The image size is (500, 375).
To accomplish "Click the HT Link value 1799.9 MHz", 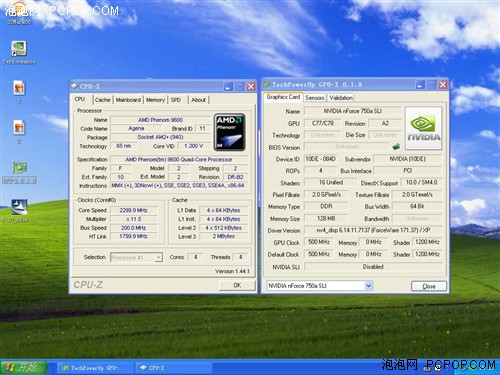I will (133, 236).
